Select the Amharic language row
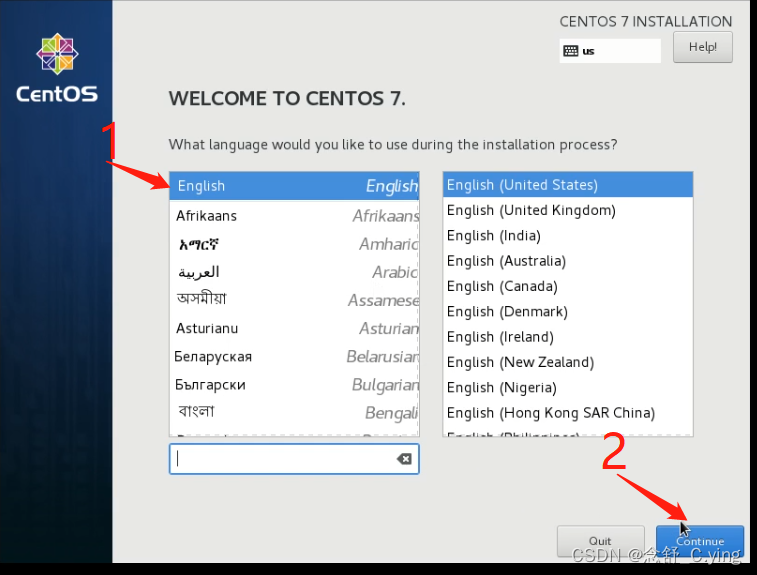 point(294,244)
